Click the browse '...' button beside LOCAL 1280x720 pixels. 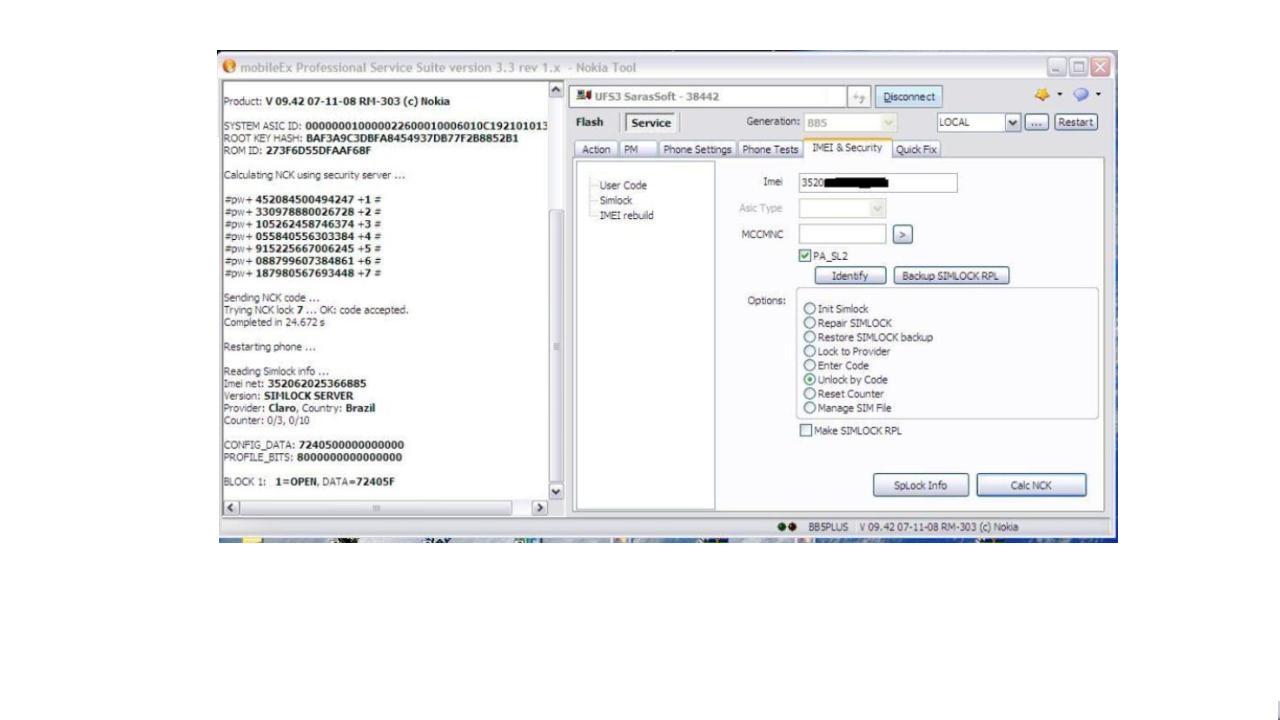click(1039, 122)
